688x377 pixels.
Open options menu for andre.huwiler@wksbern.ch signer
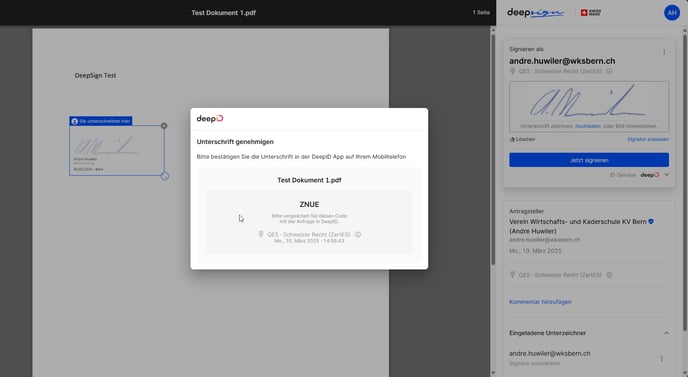click(x=662, y=359)
